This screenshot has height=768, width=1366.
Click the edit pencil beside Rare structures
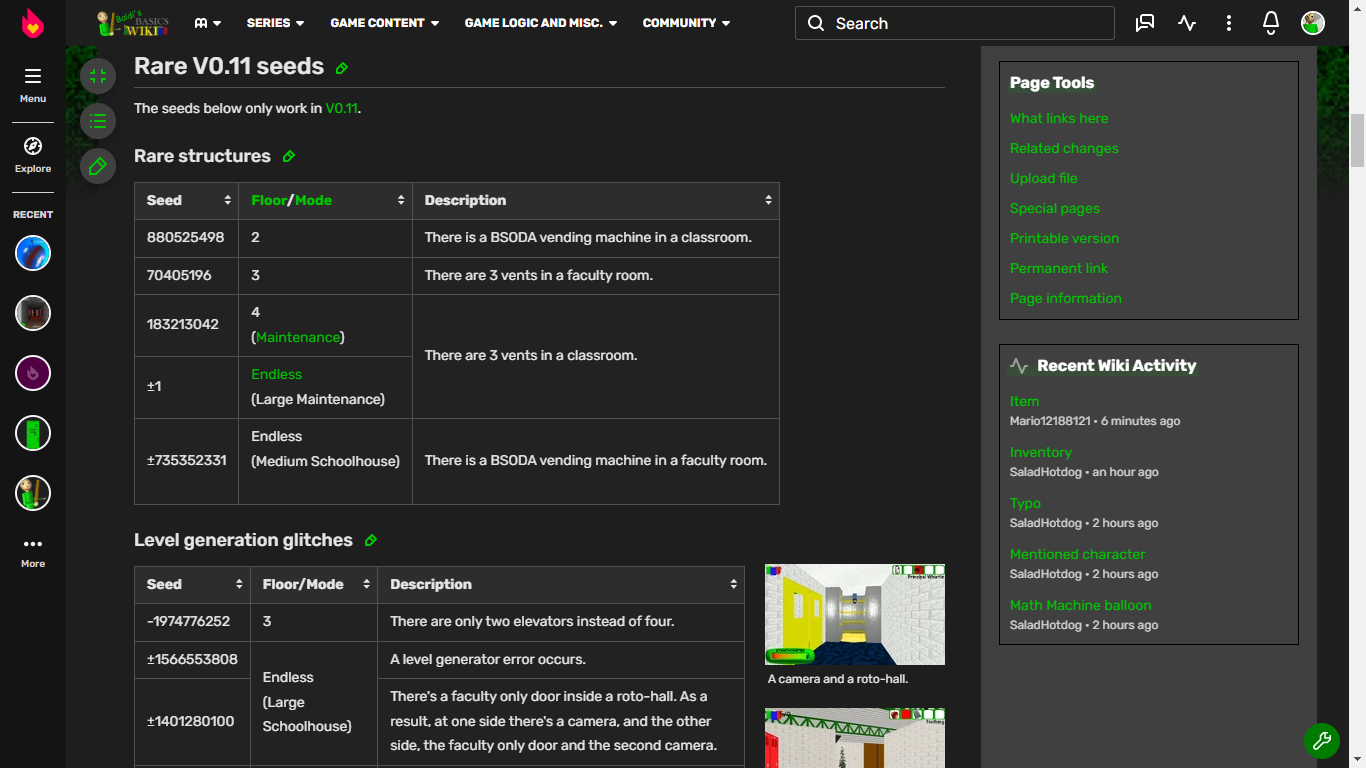point(289,156)
